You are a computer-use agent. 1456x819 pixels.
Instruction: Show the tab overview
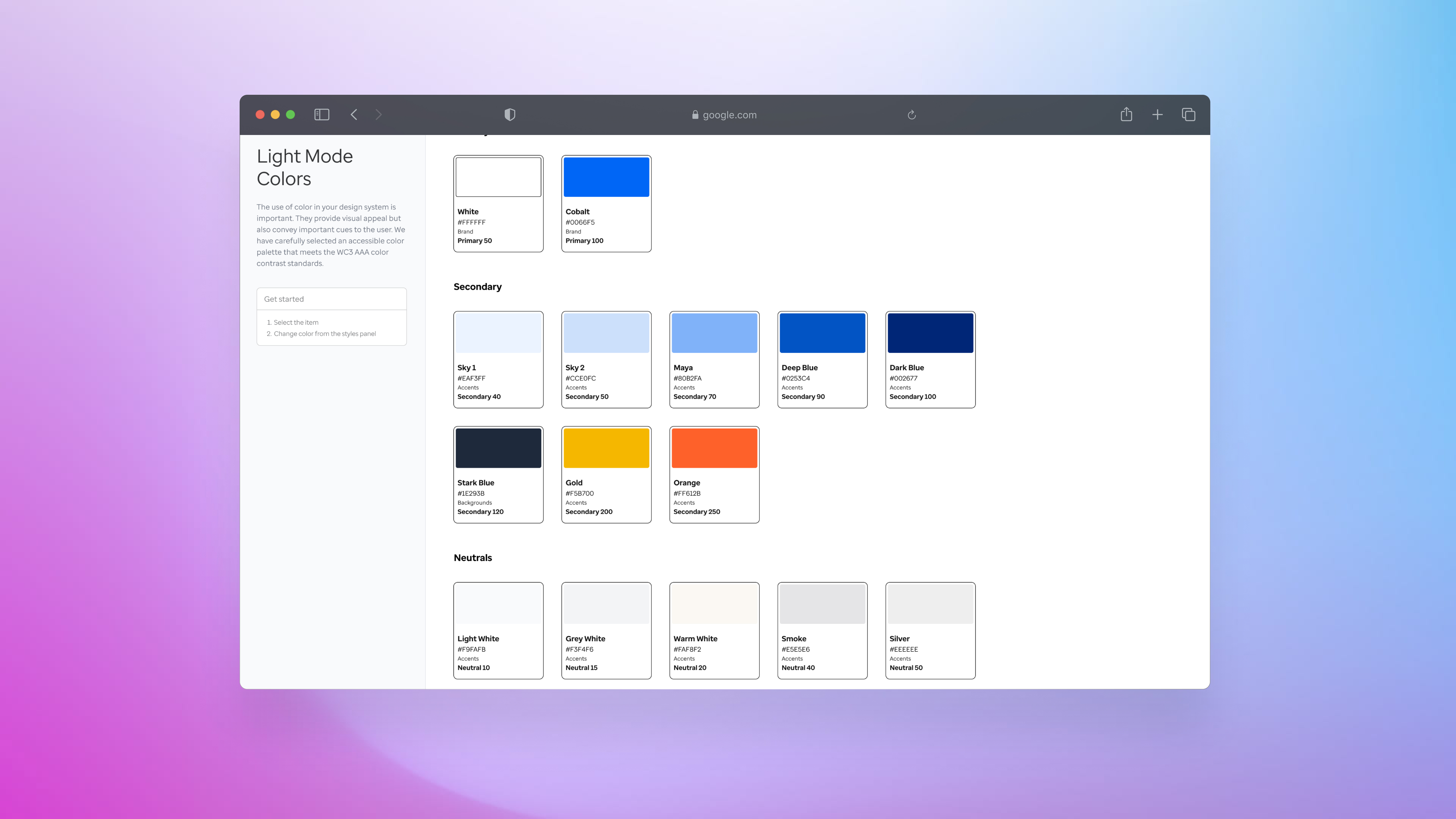(x=1188, y=114)
